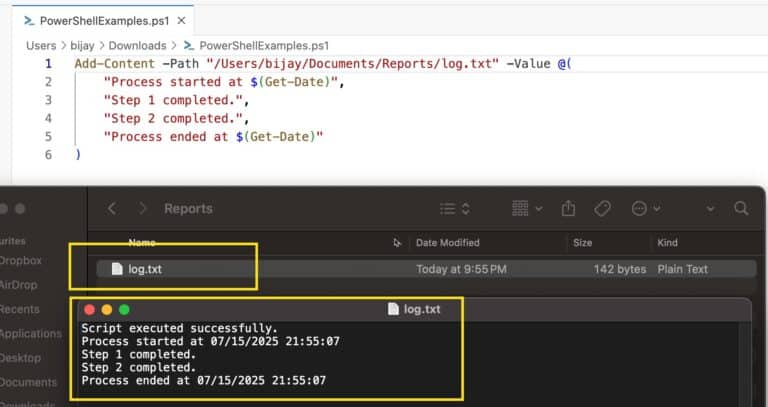
Task: Go forward in Finder Reports window
Action: pyautogui.click(x=142, y=209)
